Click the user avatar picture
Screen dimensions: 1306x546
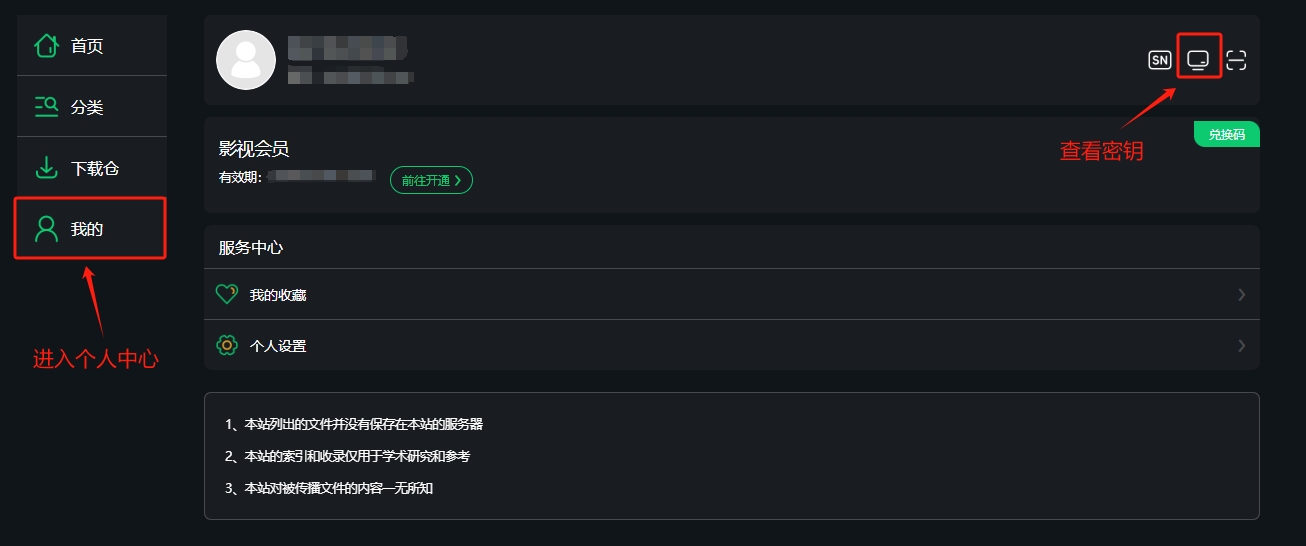click(246, 60)
